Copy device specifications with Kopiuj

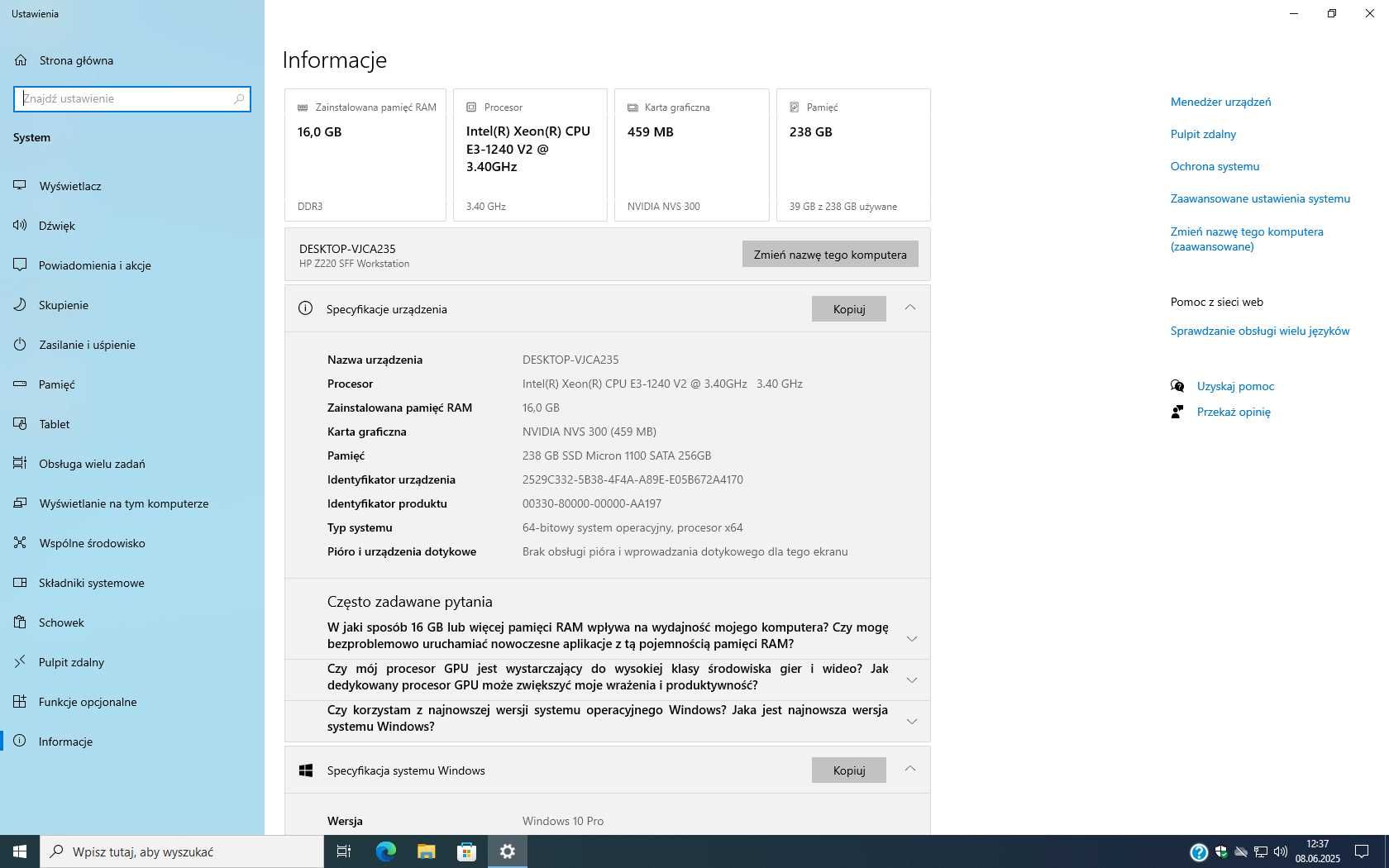(849, 309)
